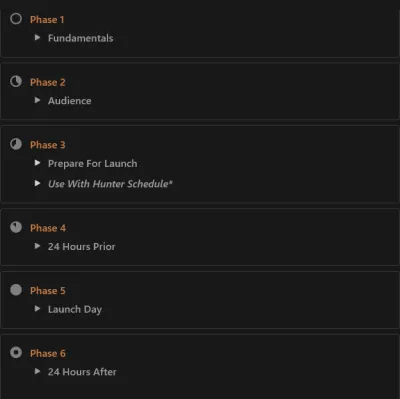Click the Phase 3 heading text
The height and width of the screenshot is (399, 400).
(48, 145)
